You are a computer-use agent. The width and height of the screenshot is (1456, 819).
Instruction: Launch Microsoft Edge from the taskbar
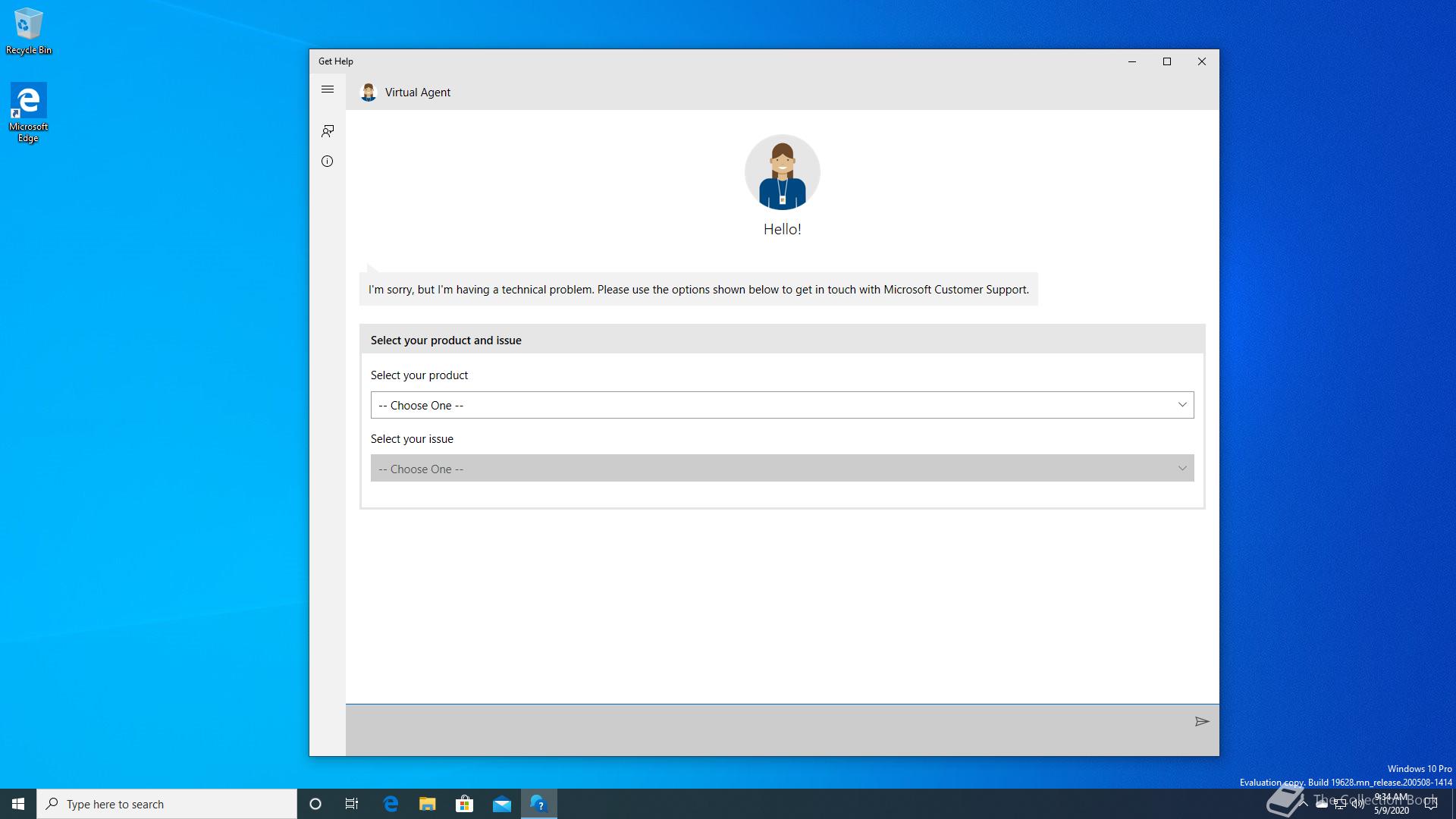391,804
